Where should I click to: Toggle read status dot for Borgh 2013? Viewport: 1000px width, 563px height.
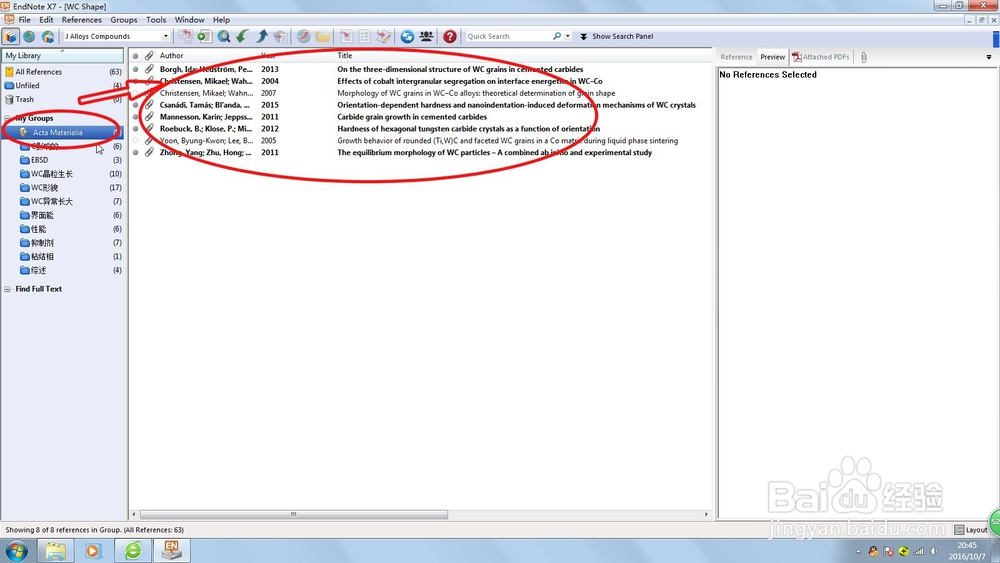pyautogui.click(x=135, y=69)
